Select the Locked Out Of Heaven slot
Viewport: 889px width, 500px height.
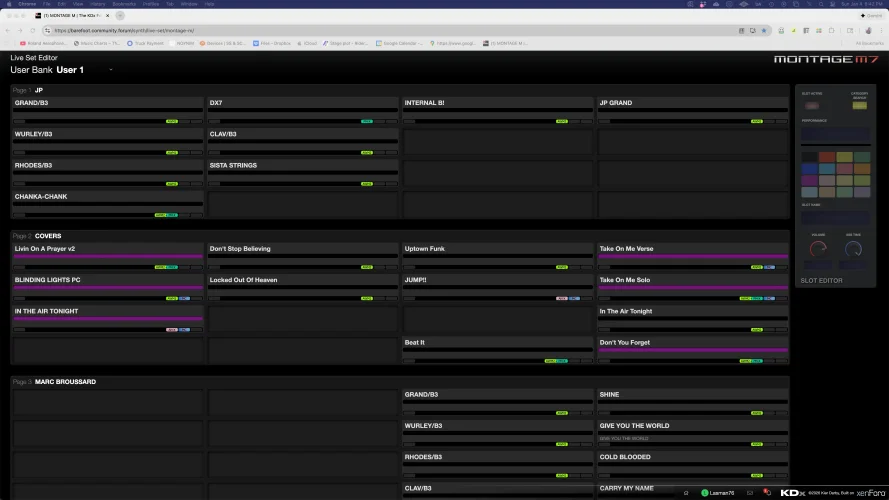(x=303, y=288)
